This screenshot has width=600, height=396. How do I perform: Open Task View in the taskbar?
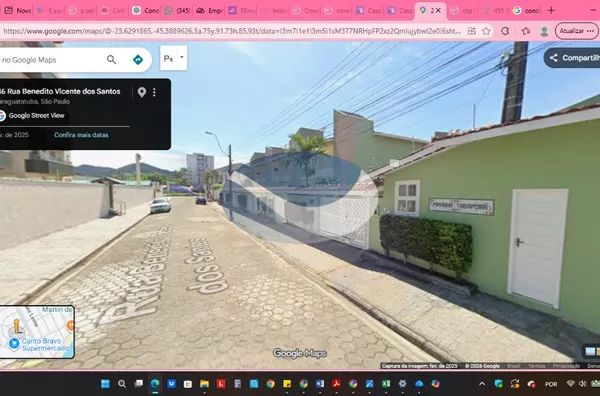pos(139,383)
